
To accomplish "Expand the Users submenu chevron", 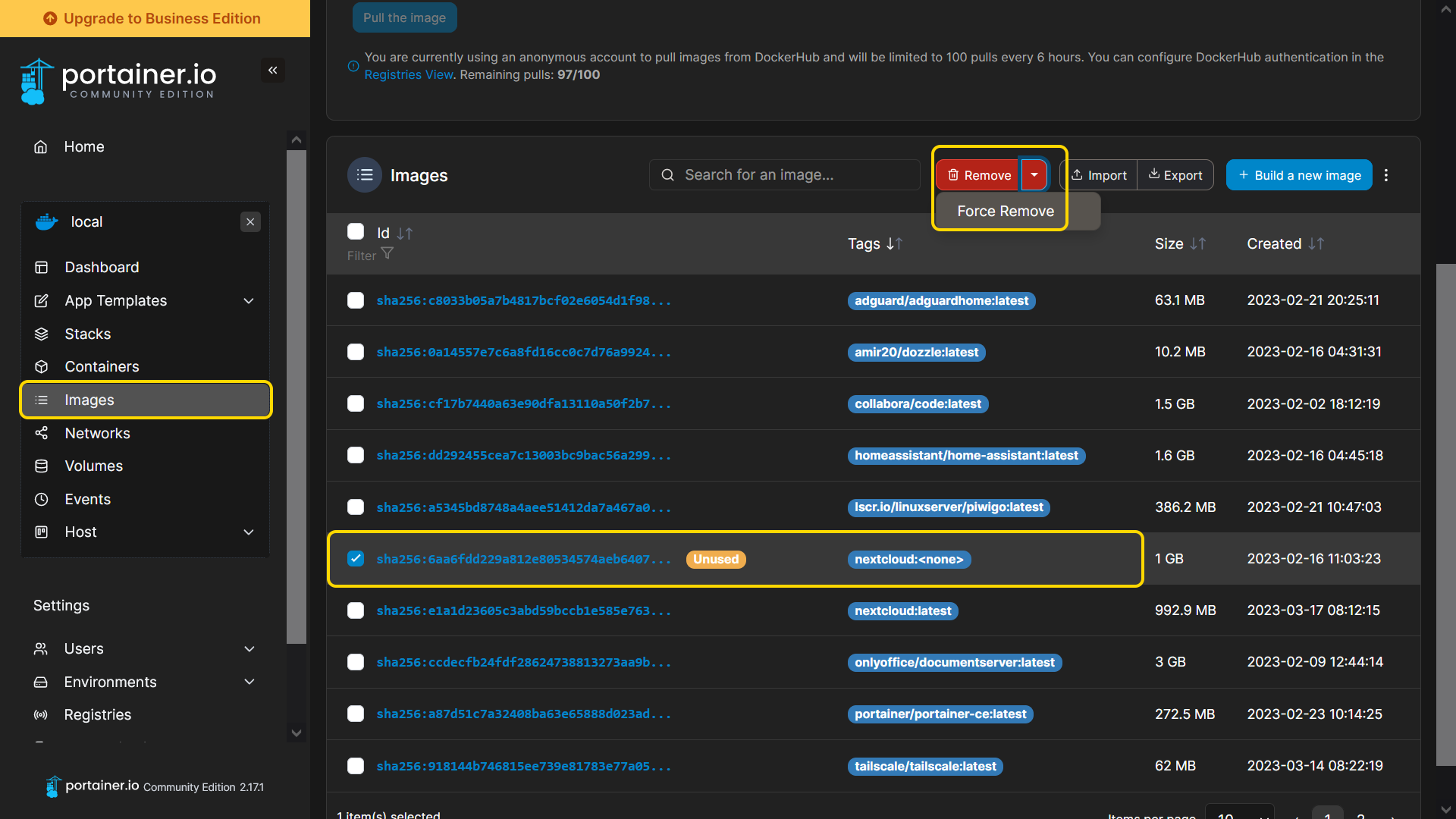I will [x=249, y=649].
